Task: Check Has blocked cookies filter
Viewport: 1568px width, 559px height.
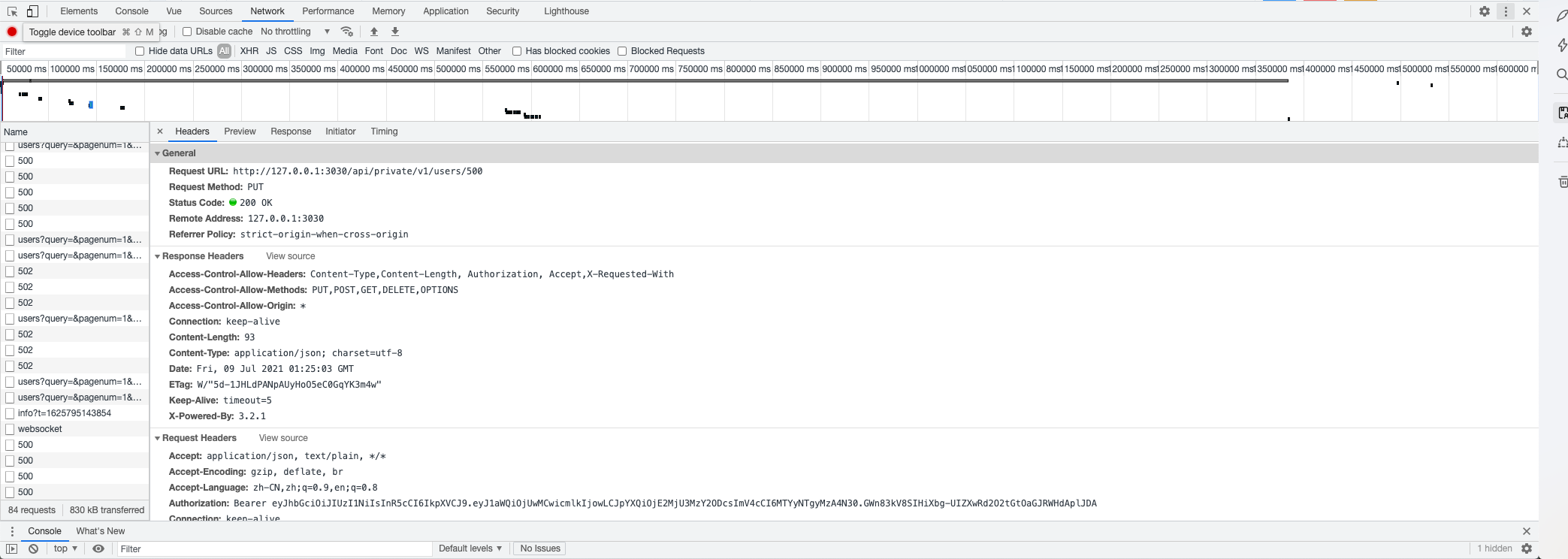Action: pyautogui.click(x=517, y=51)
